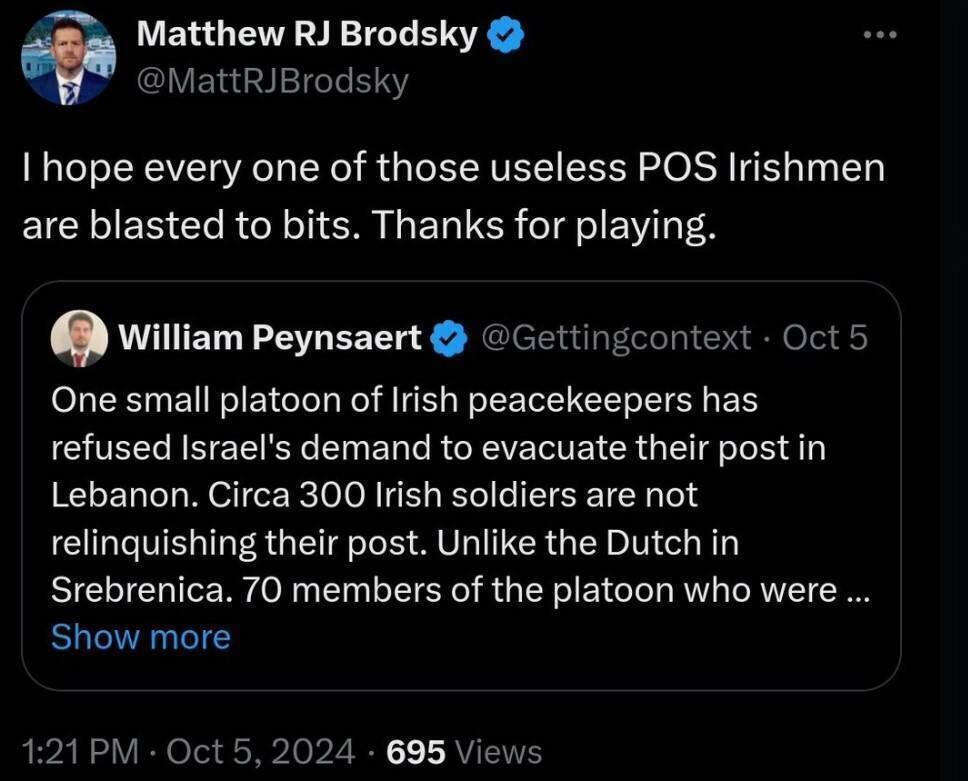Open Matthew RJ Brodsky's profile picture
The image size is (968, 781).
(x=68, y=59)
